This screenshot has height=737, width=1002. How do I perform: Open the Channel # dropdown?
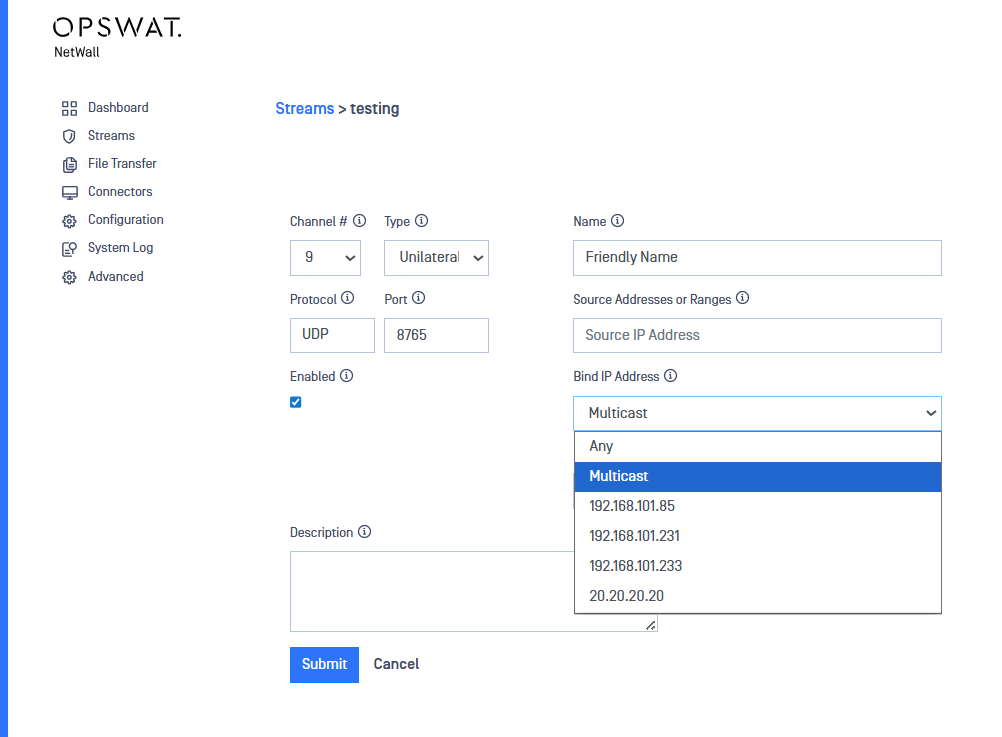[x=325, y=257]
